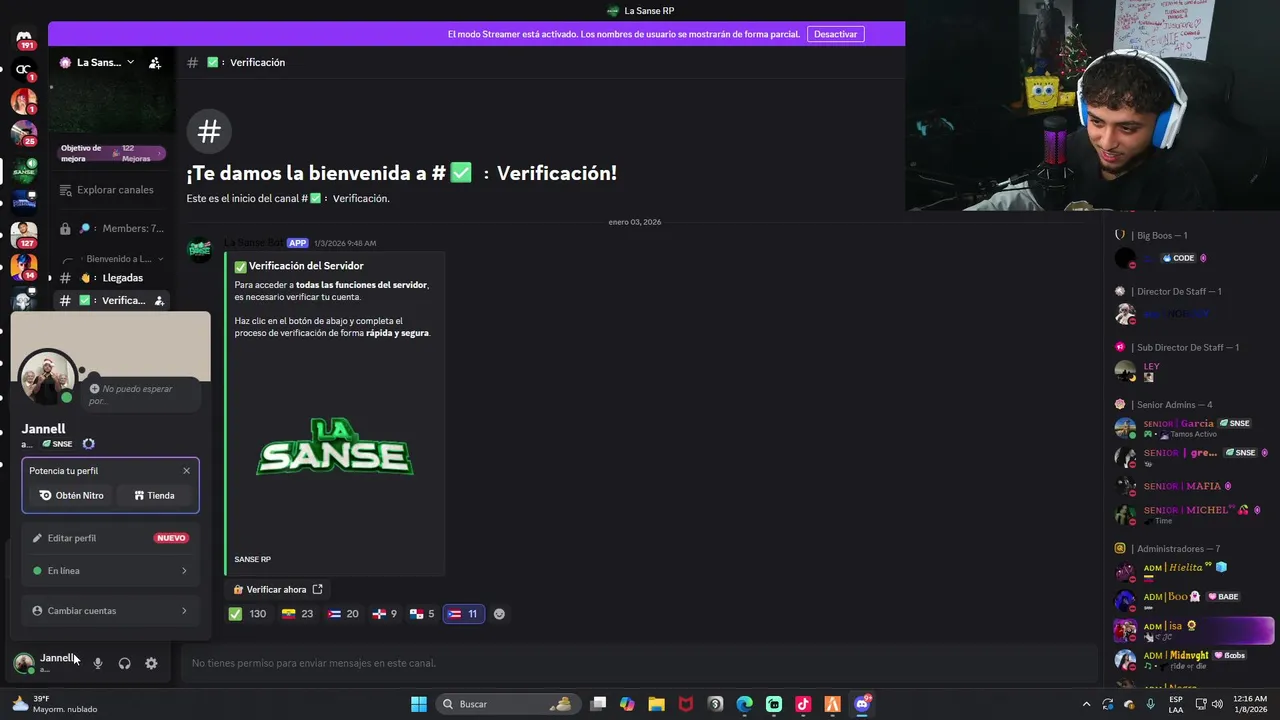Viewport: 1280px width, 720px height.
Task: Click the APP badge on bot message
Action: pyautogui.click(x=297, y=243)
